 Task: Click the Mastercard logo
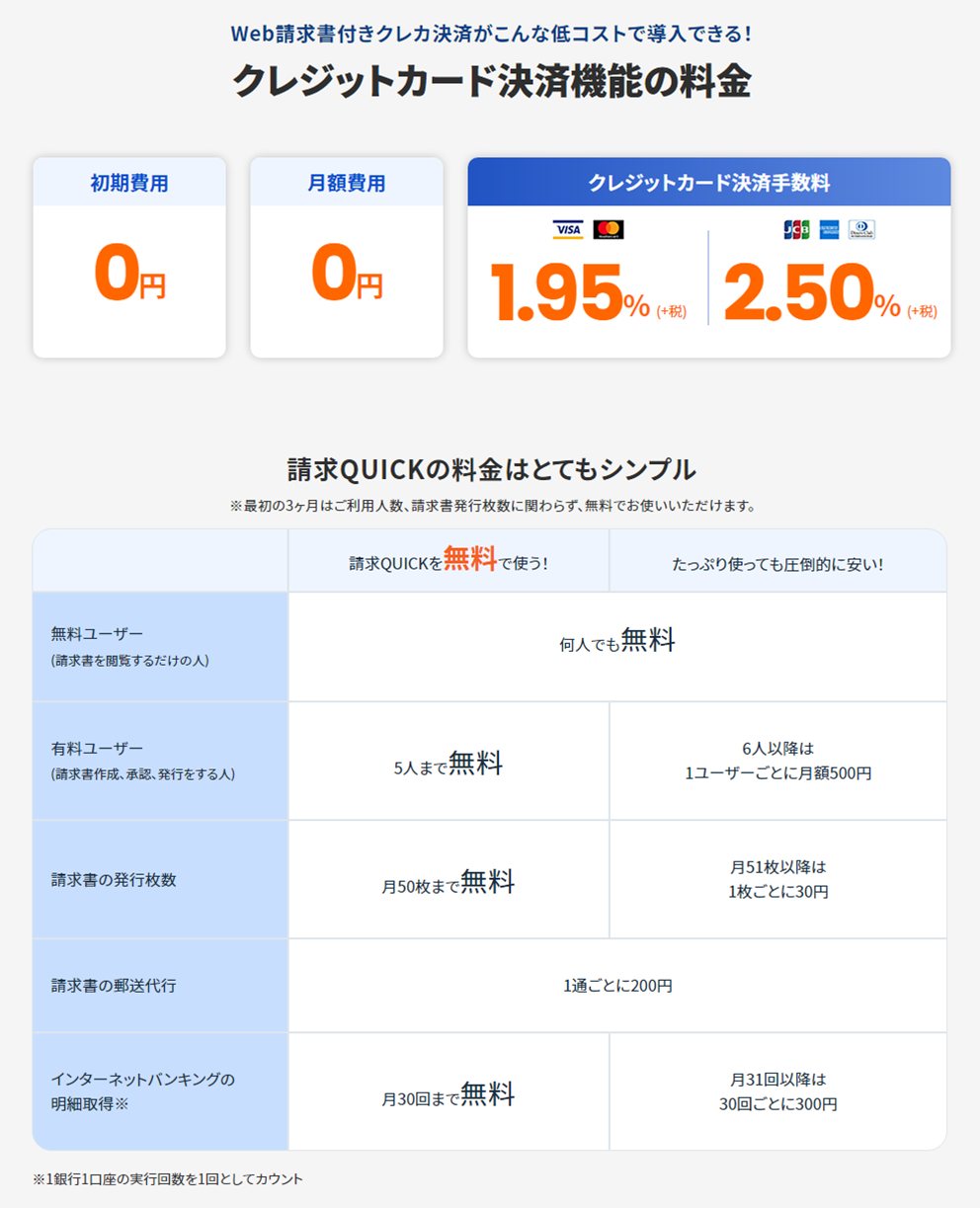609,230
